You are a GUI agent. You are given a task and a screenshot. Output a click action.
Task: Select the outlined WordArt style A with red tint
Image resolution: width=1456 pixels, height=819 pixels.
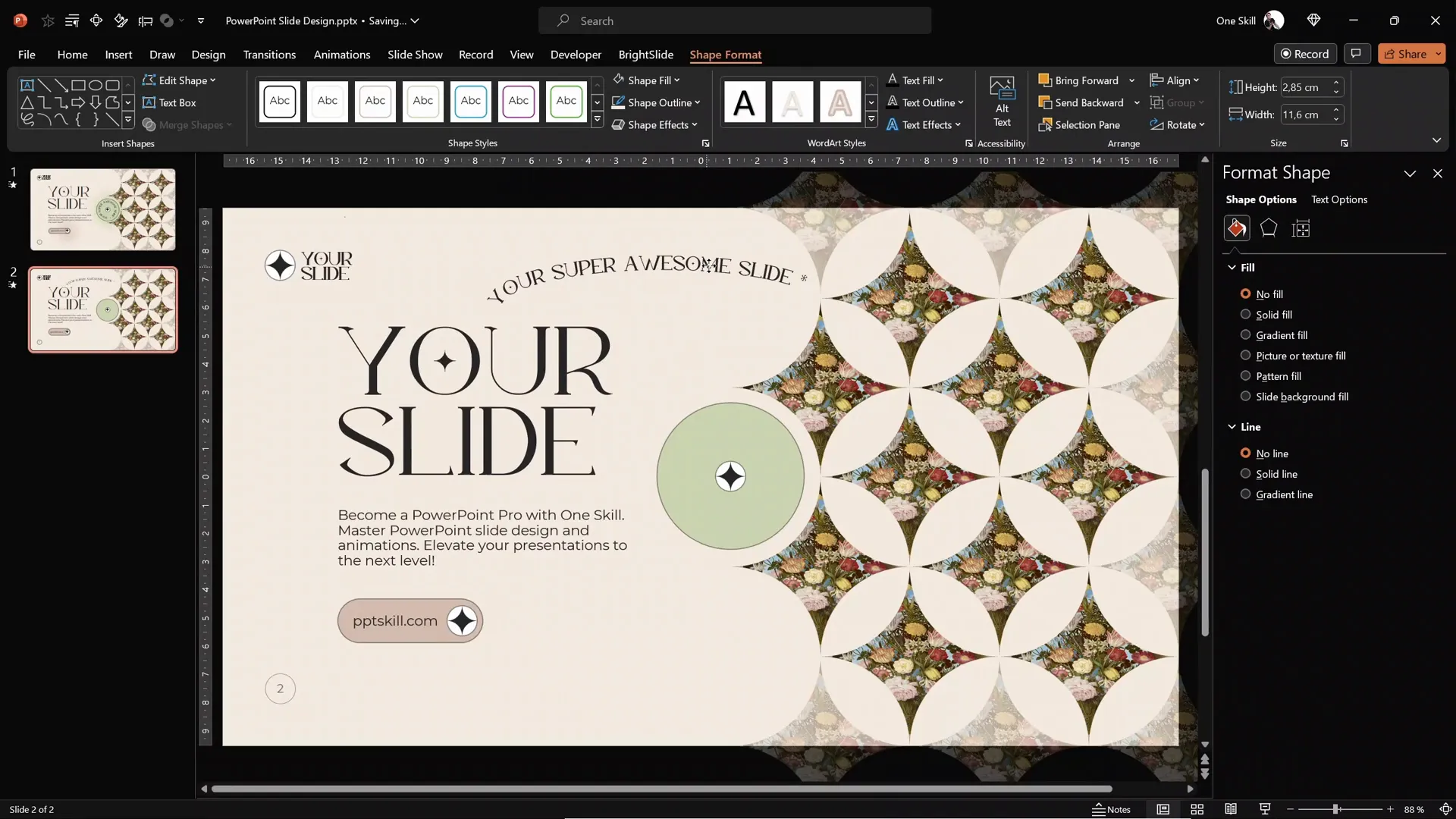coord(839,102)
